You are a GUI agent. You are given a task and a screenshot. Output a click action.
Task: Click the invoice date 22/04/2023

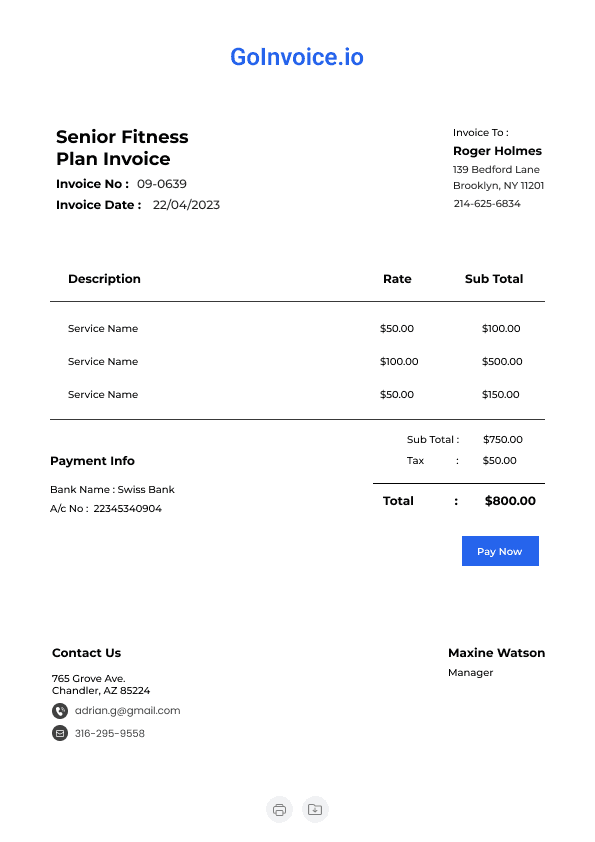[x=186, y=205]
